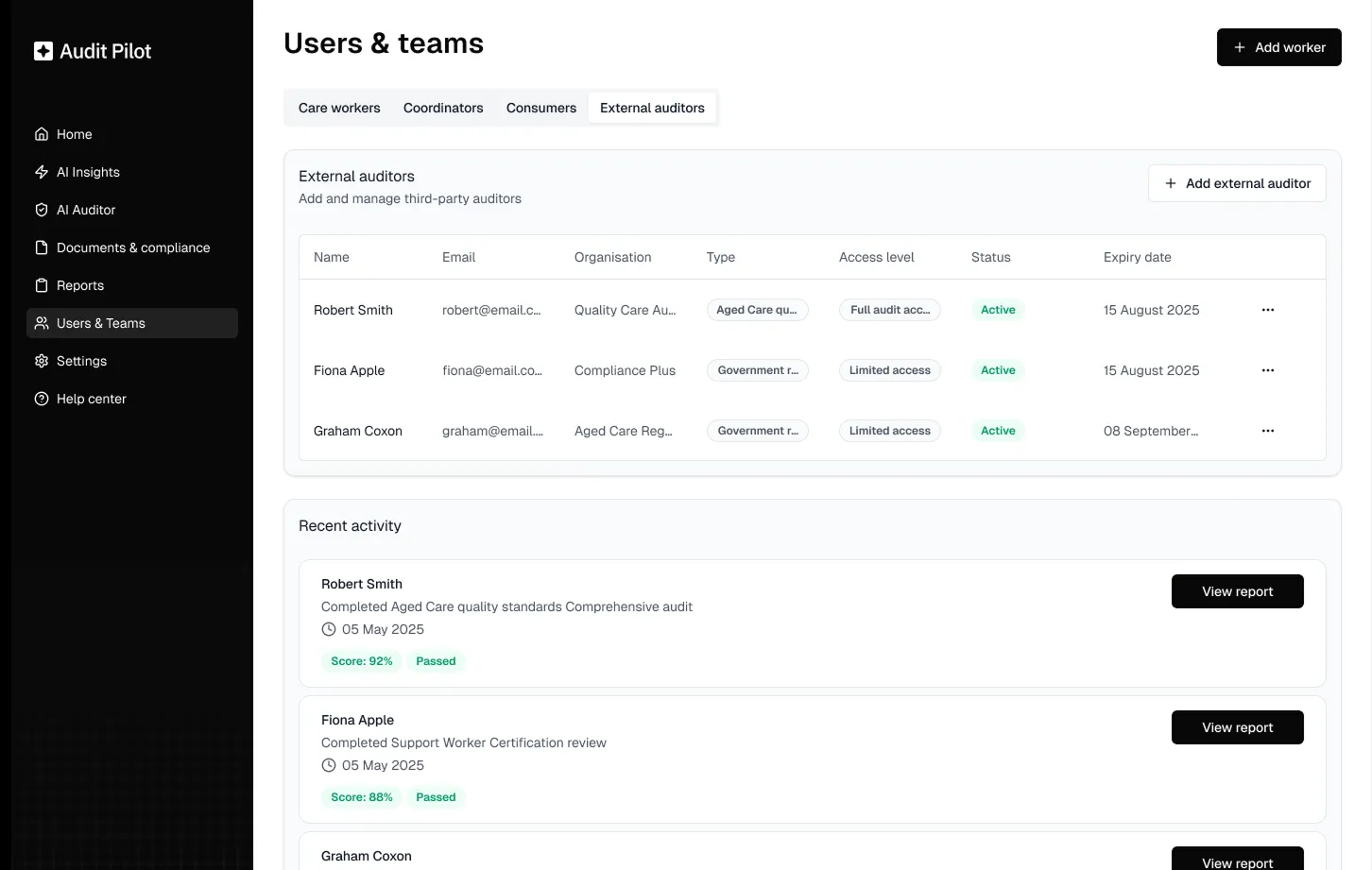Open the Help center link

[x=132, y=399]
